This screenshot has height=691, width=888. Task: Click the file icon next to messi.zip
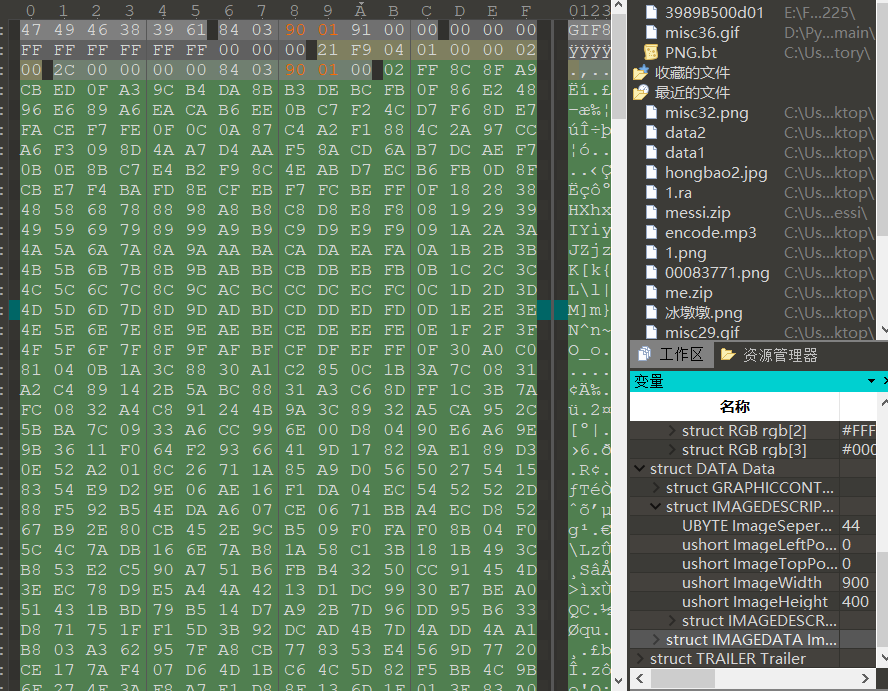pos(651,212)
